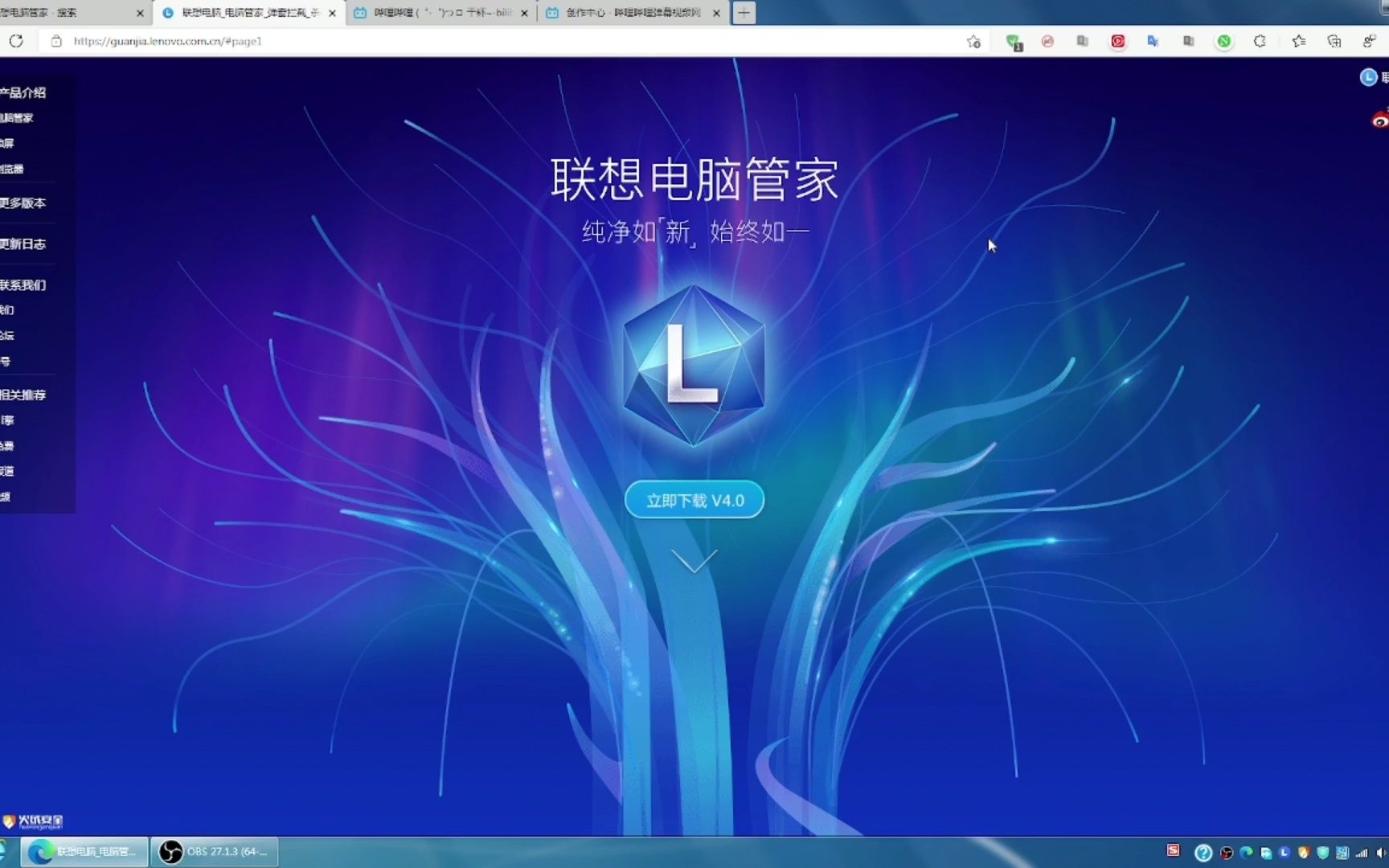This screenshot has width=1389, height=868.
Task: Open the Favorites list icon
Action: coord(1299,41)
